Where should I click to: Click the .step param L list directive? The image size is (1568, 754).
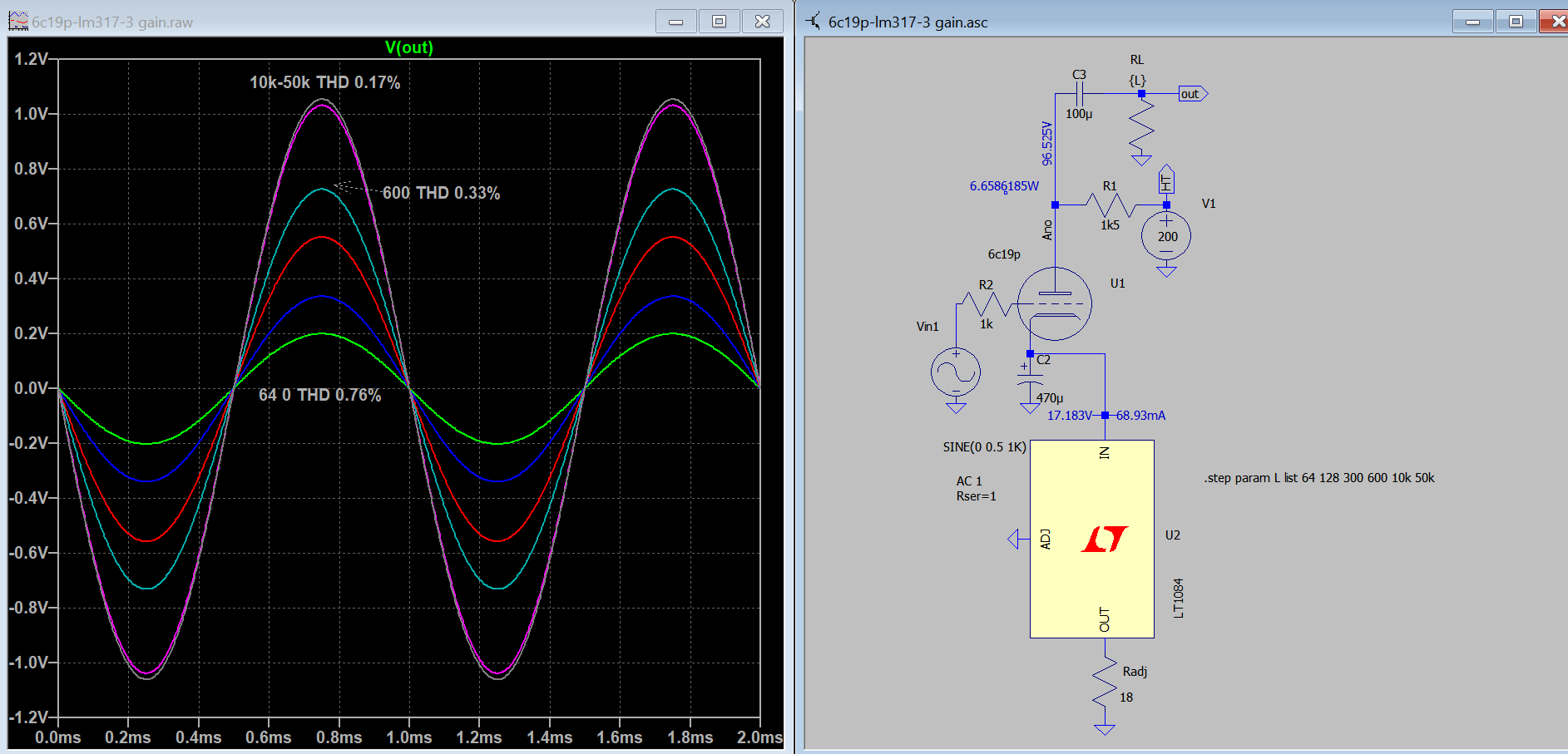tap(1319, 478)
